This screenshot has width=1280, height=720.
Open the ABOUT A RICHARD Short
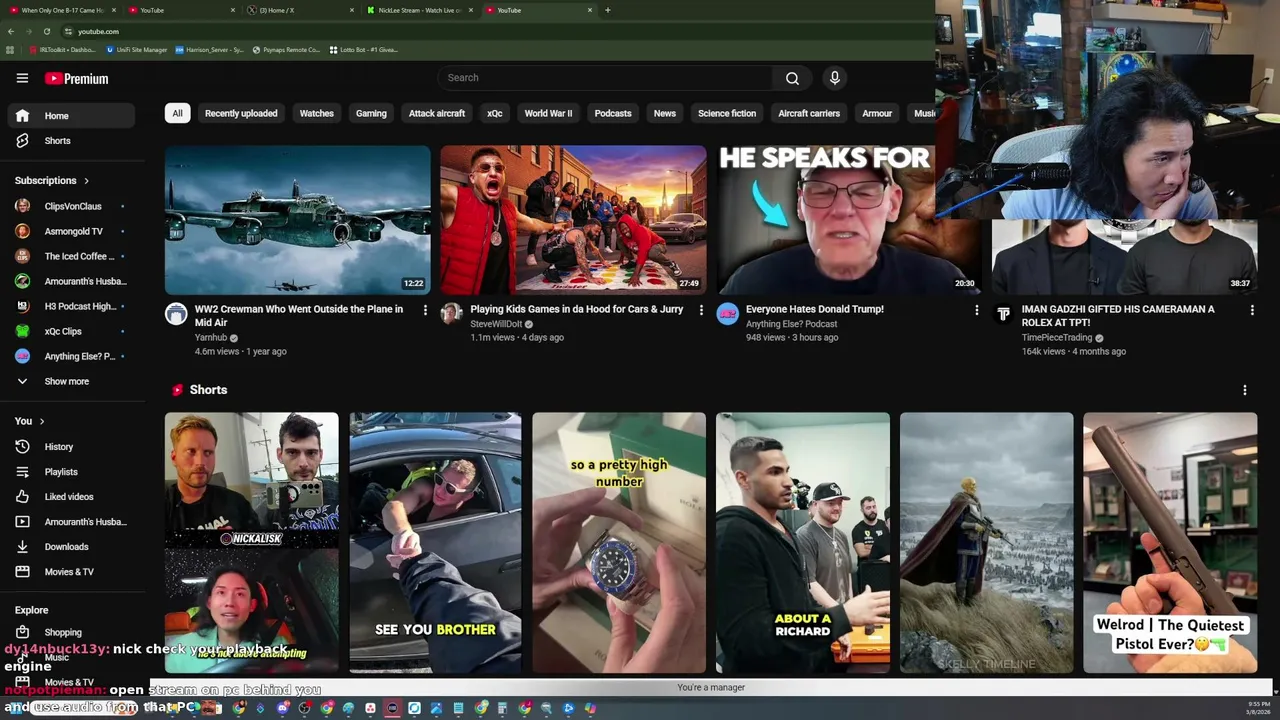pyautogui.click(x=803, y=543)
